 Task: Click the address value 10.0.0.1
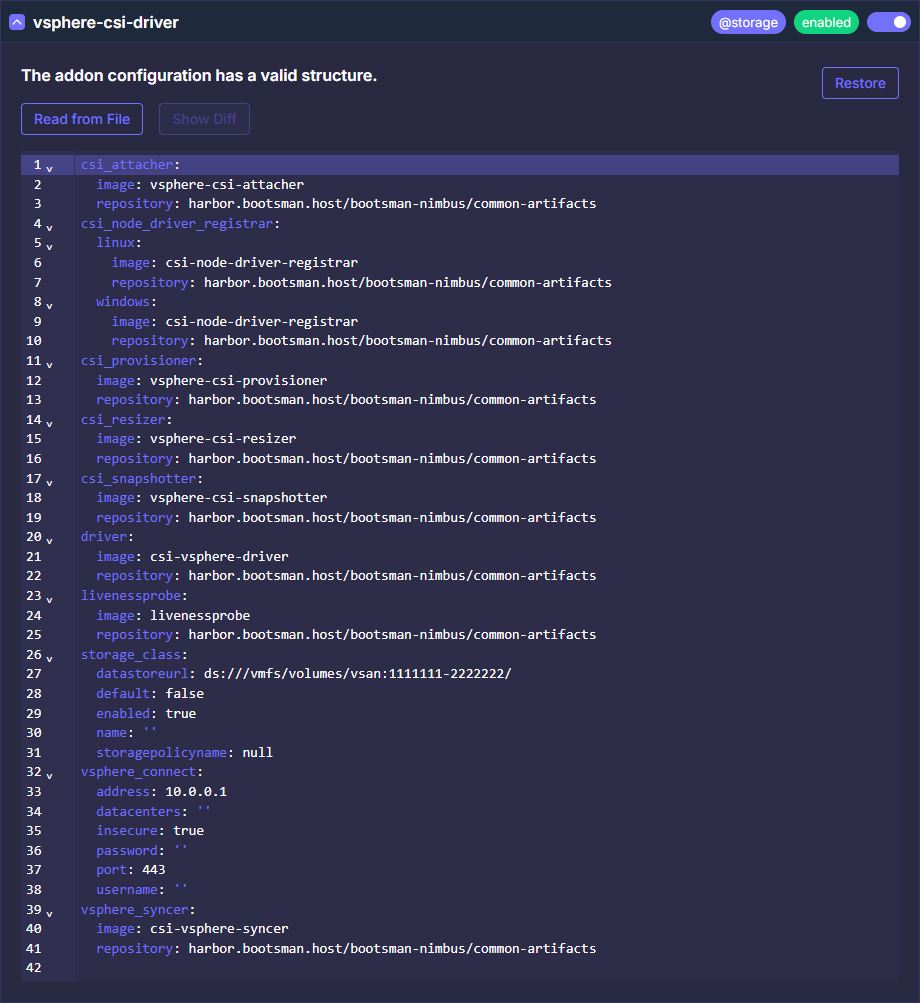[196, 791]
